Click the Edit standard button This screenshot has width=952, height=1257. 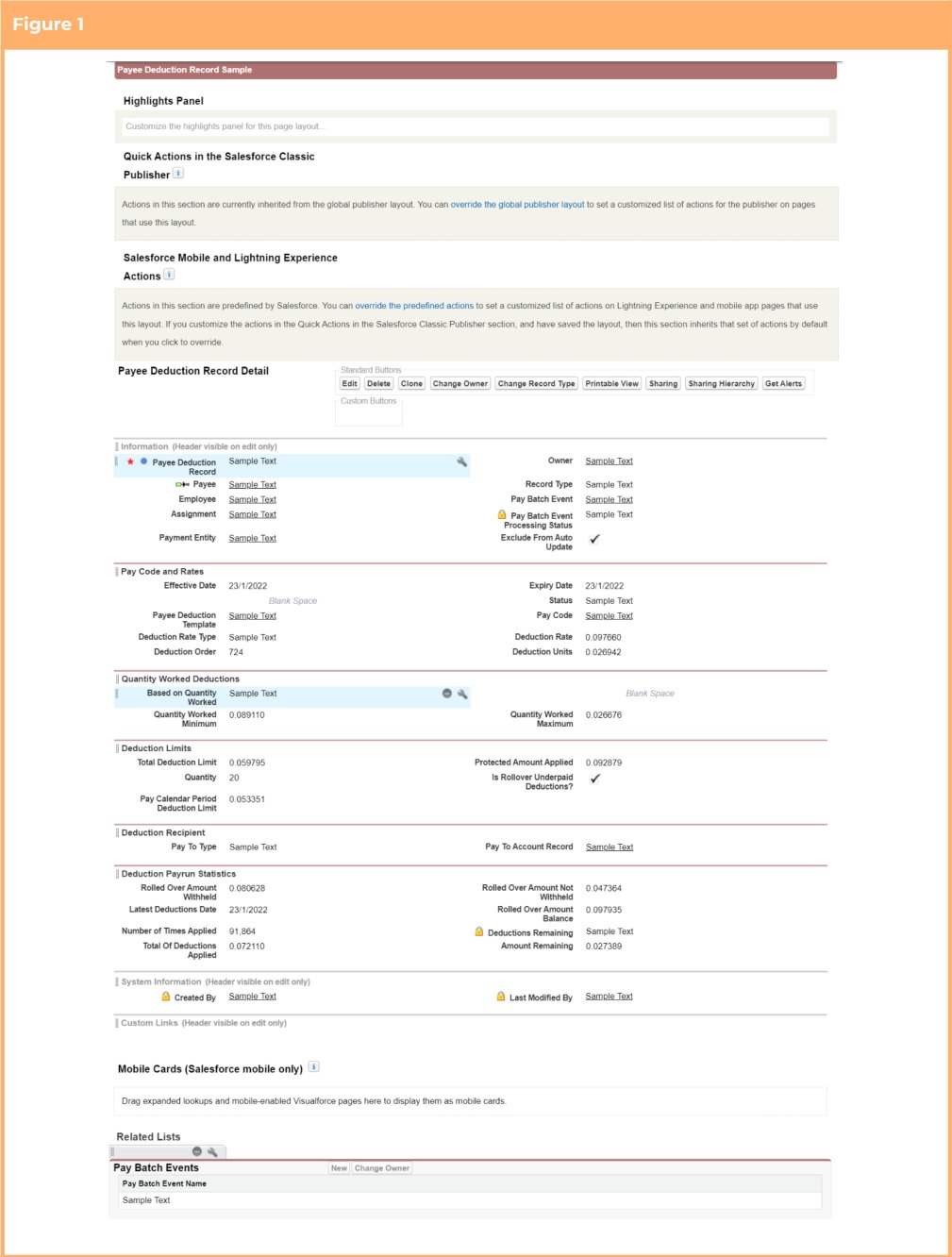pos(350,384)
